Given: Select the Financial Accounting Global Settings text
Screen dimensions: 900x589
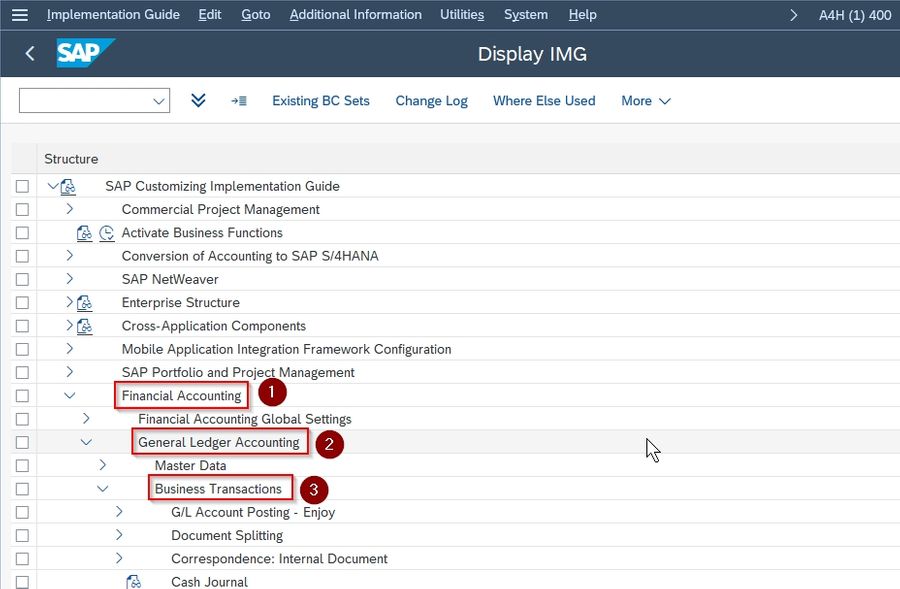Looking at the screenshot, I should point(245,419).
